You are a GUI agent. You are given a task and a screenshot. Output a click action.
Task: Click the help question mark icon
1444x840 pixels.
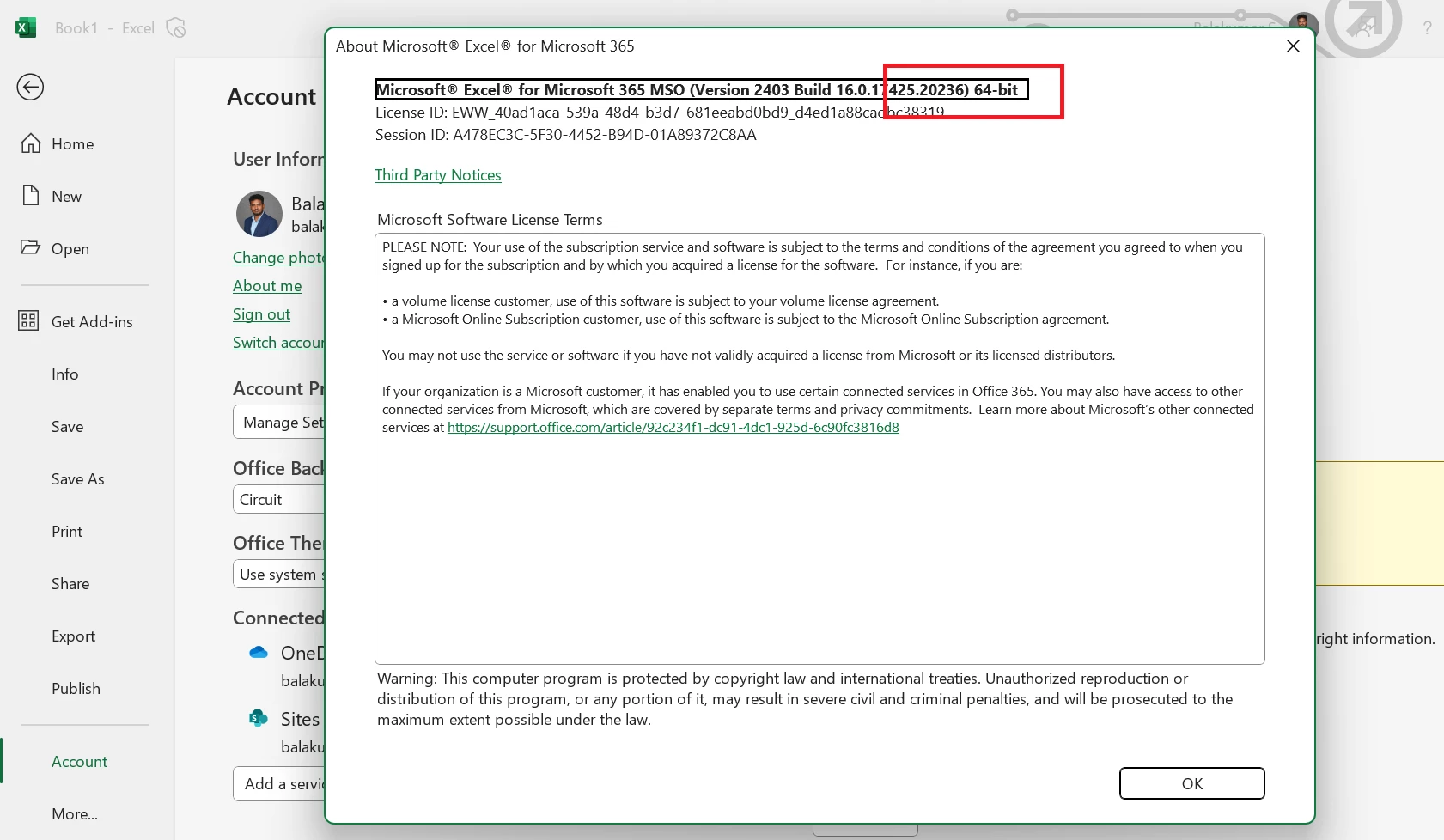tap(1427, 28)
